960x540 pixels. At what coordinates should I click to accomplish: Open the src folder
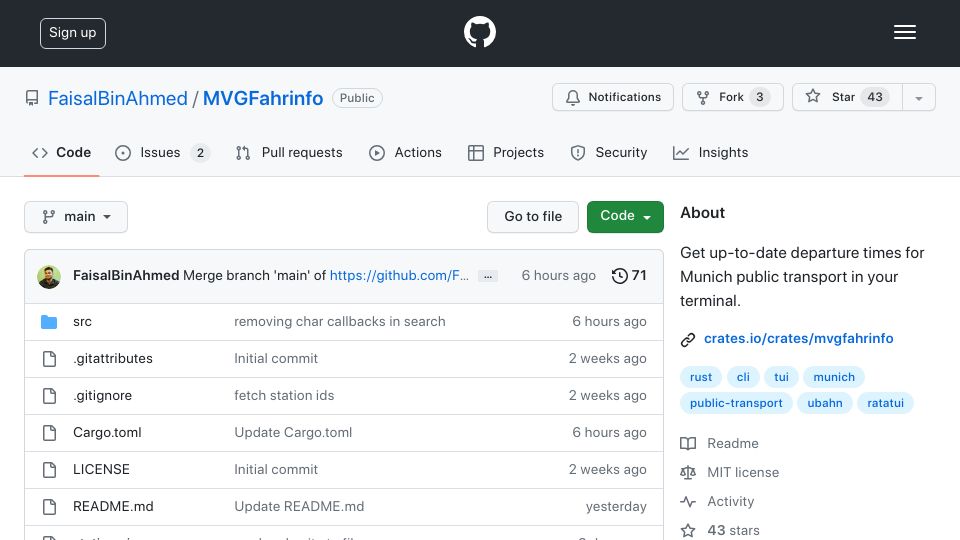click(82, 321)
